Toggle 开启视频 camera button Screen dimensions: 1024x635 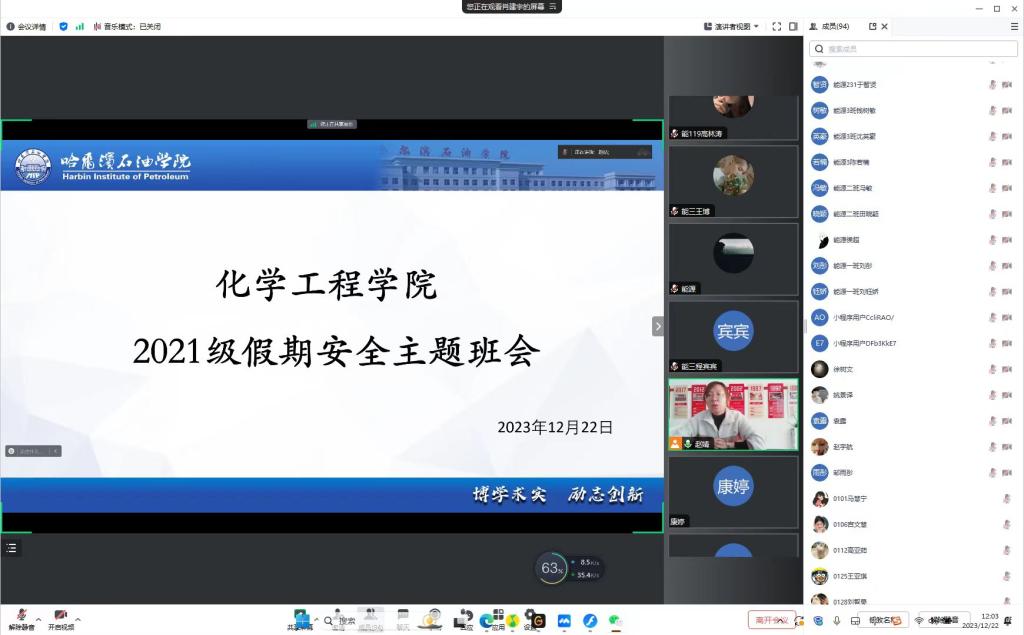click(60, 619)
